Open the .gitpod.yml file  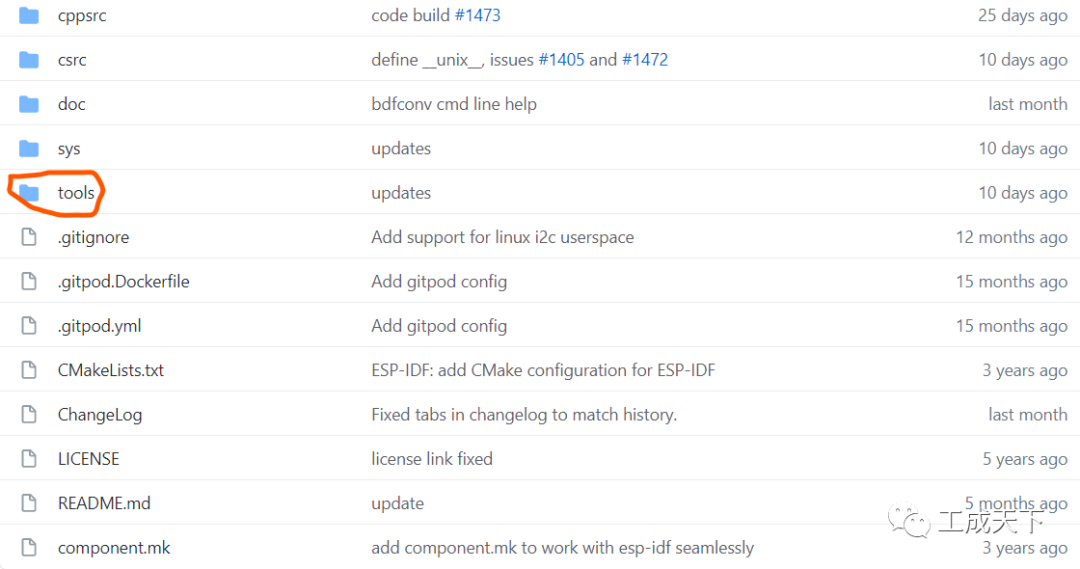click(x=99, y=326)
